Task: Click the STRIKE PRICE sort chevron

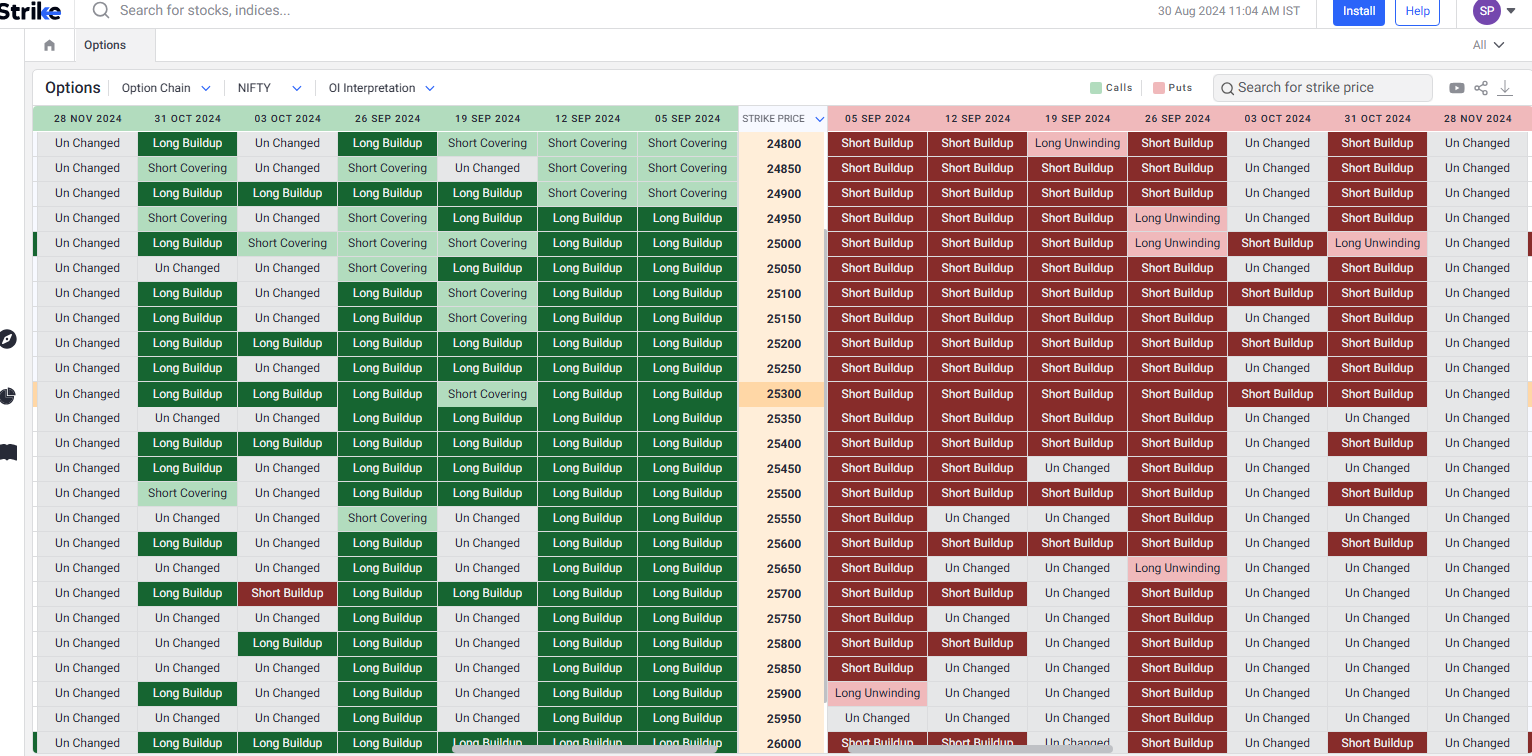Action: click(820, 119)
